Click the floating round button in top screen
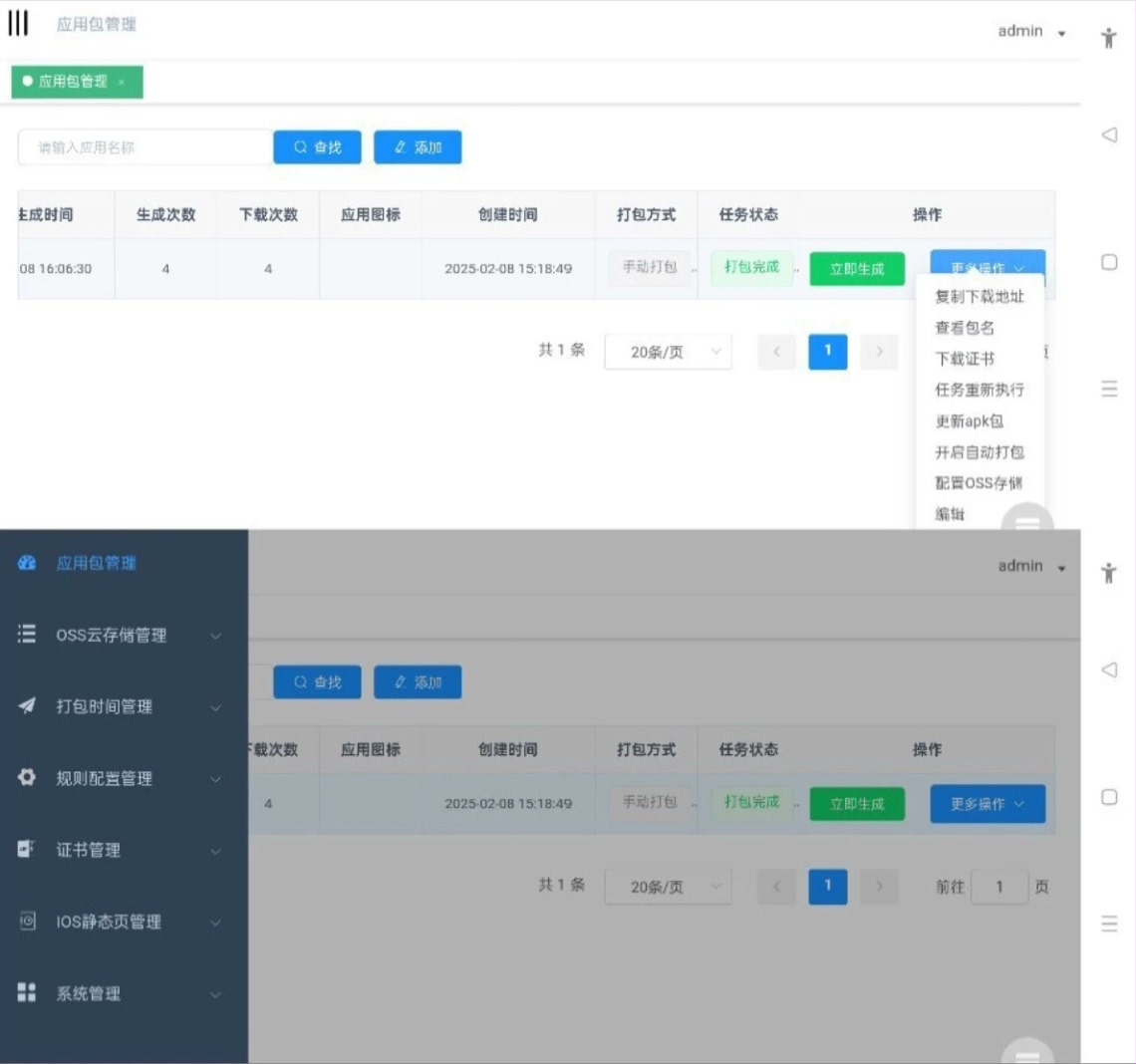Screen dimensions: 1136x1064 [x=1027, y=516]
